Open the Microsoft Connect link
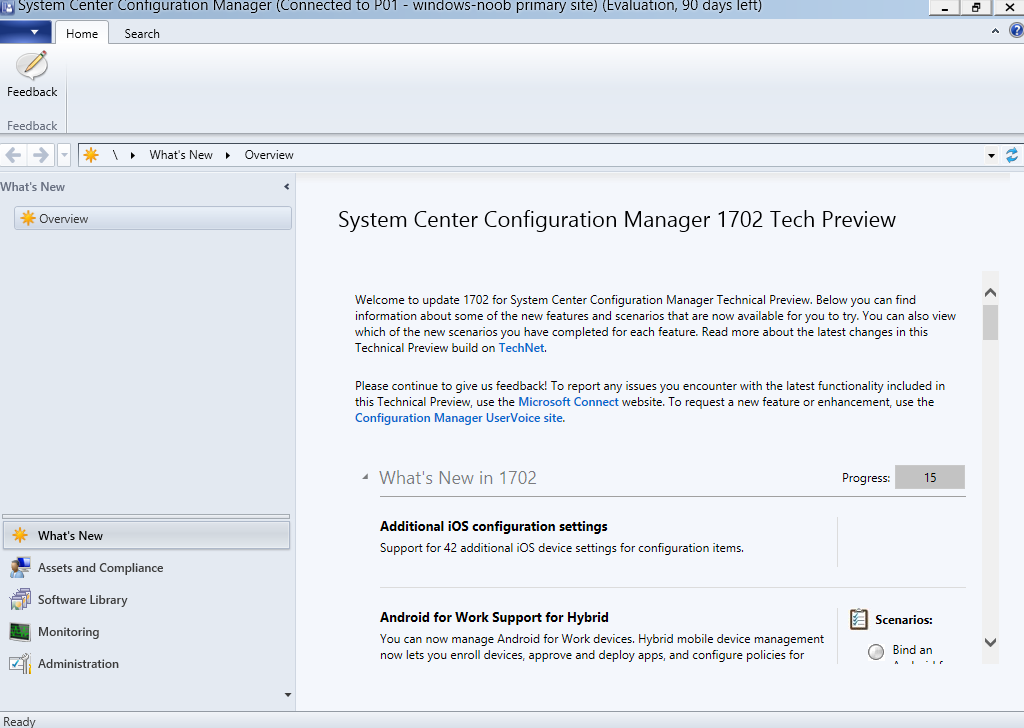The image size is (1024, 728). pyautogui.click(x=568, y=402)
